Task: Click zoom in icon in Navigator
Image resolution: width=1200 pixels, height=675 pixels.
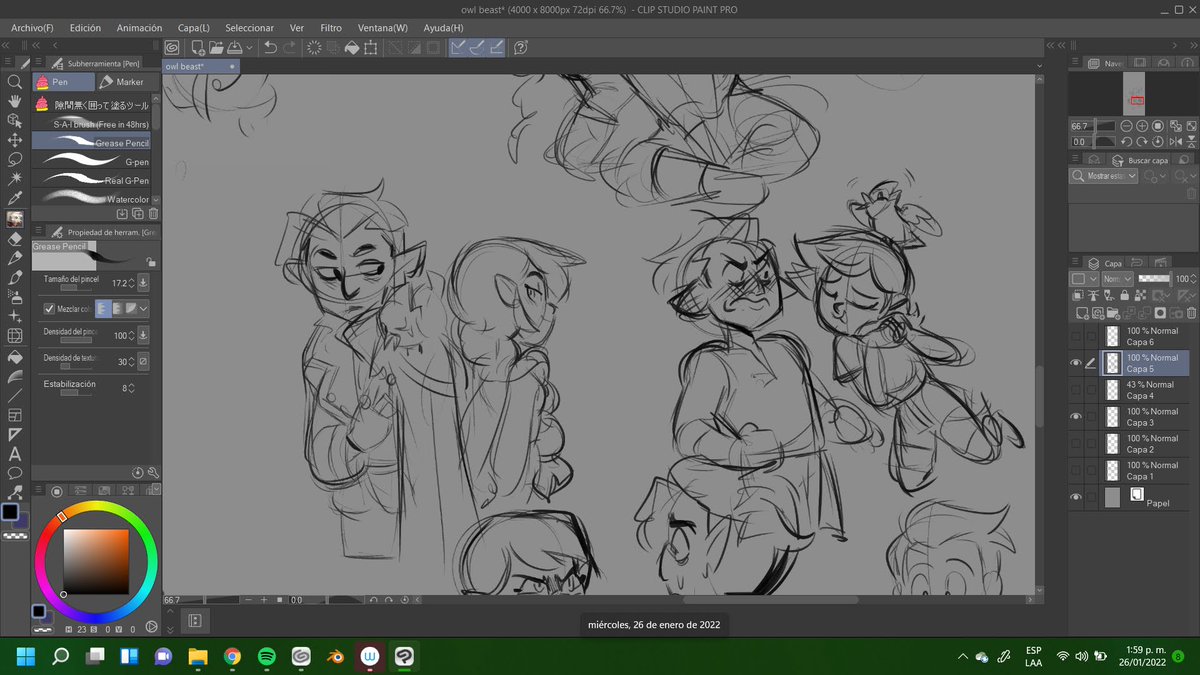Action: (1142, 127)
